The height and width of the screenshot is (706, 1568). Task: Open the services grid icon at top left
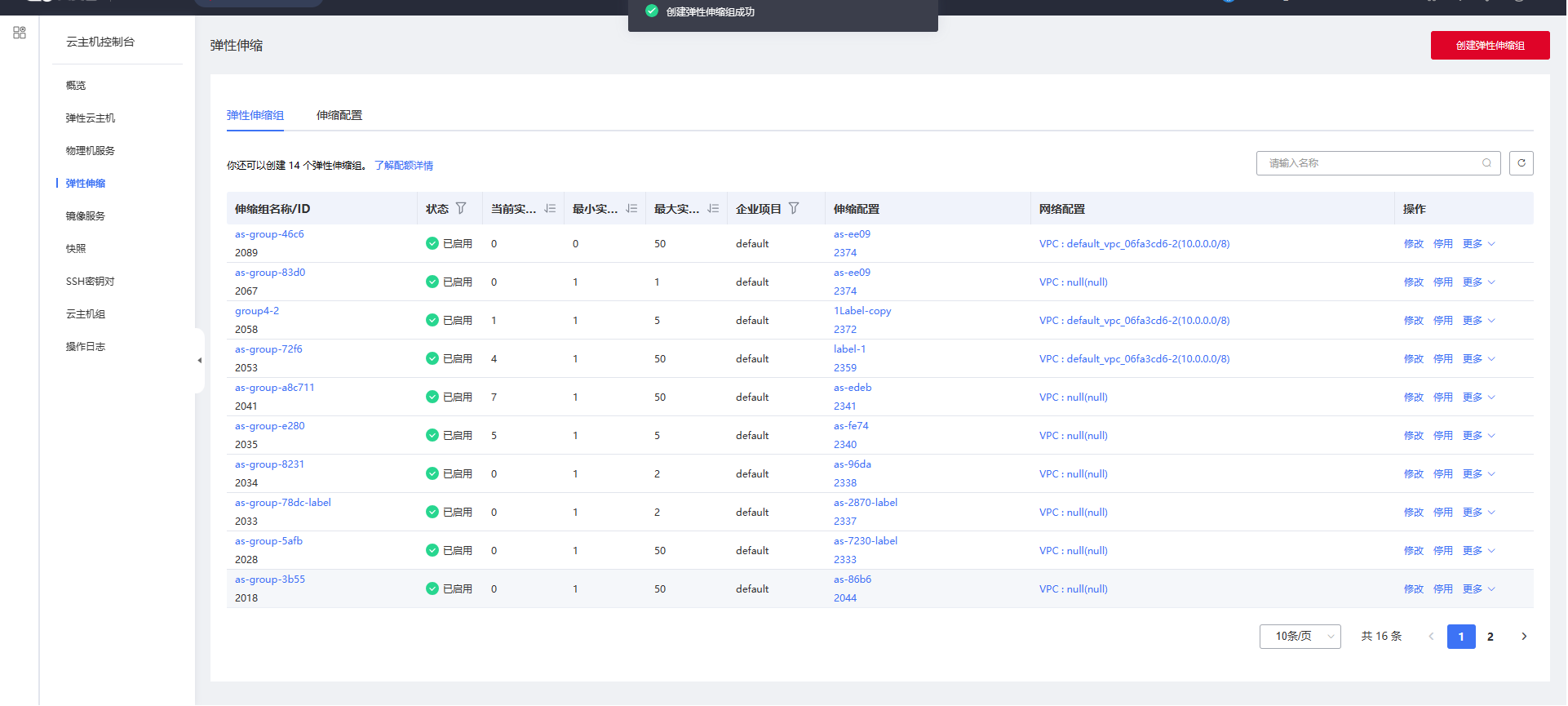pos(20,33)
